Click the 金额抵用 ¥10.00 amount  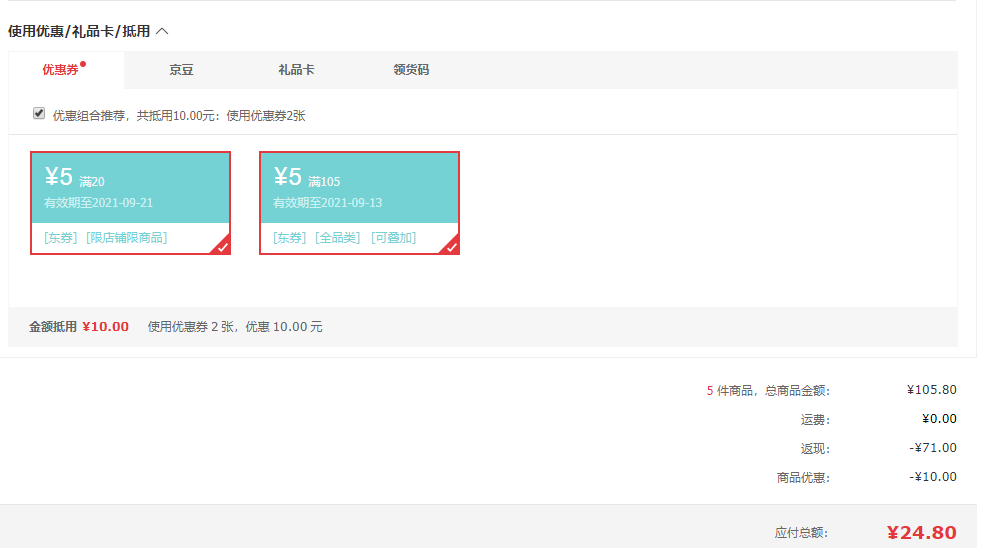(x=106, y=327)
